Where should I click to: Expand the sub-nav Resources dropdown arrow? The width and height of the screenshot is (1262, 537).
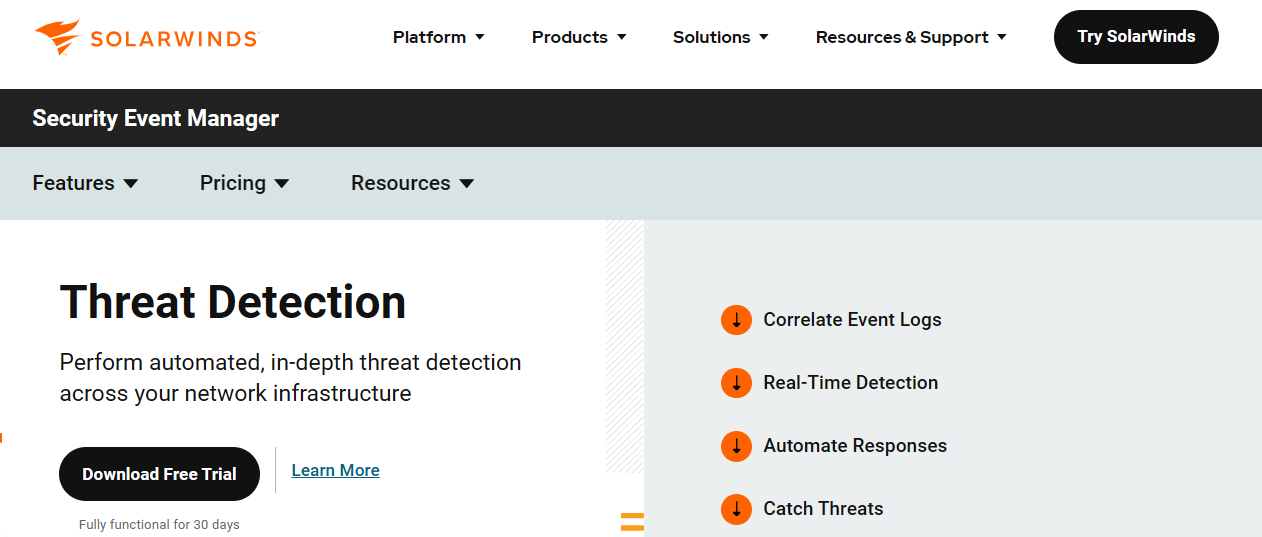(466, 184)
